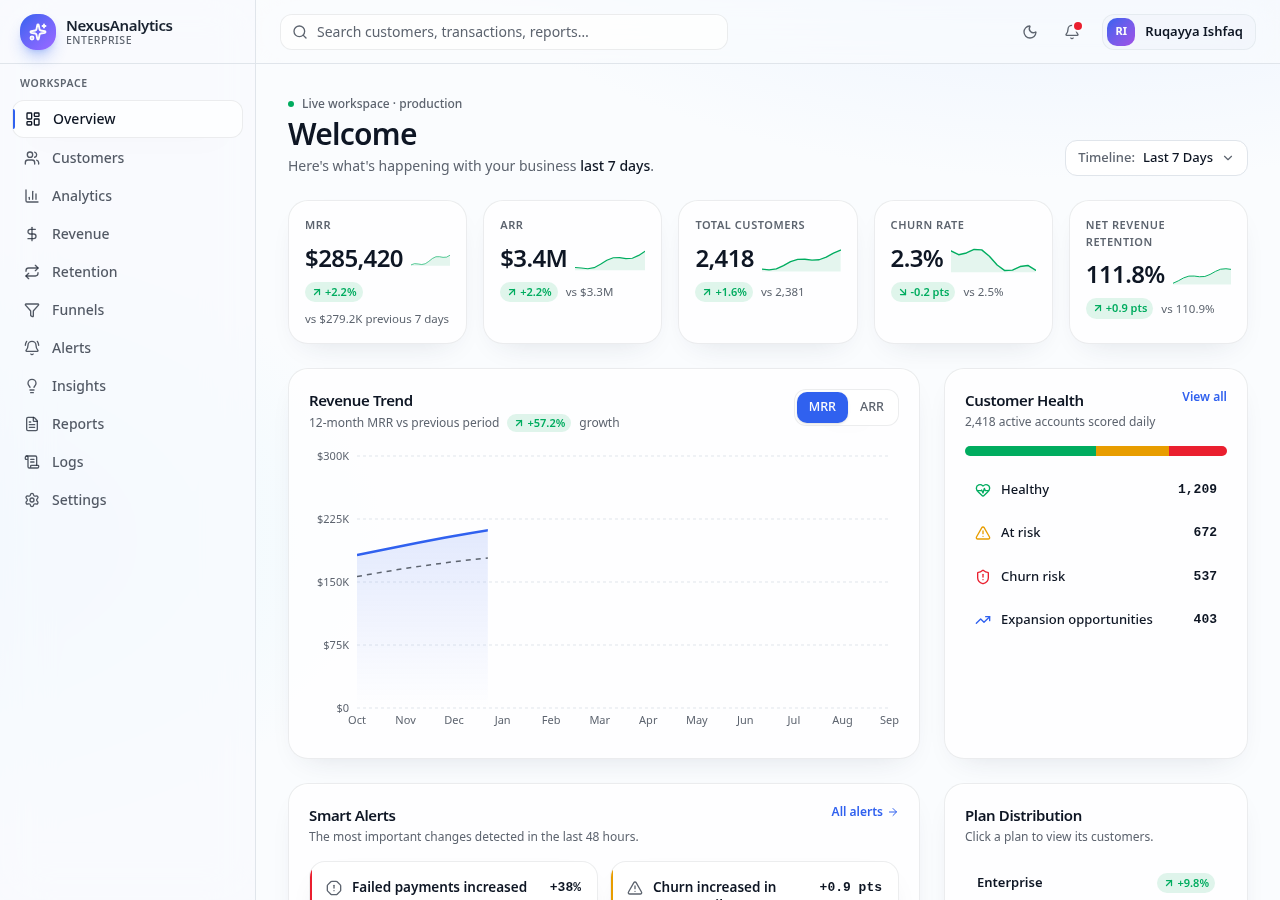Click the Total Customers 2,418 card
This screenshot has width=1280, height=900.
coord(768,272)
